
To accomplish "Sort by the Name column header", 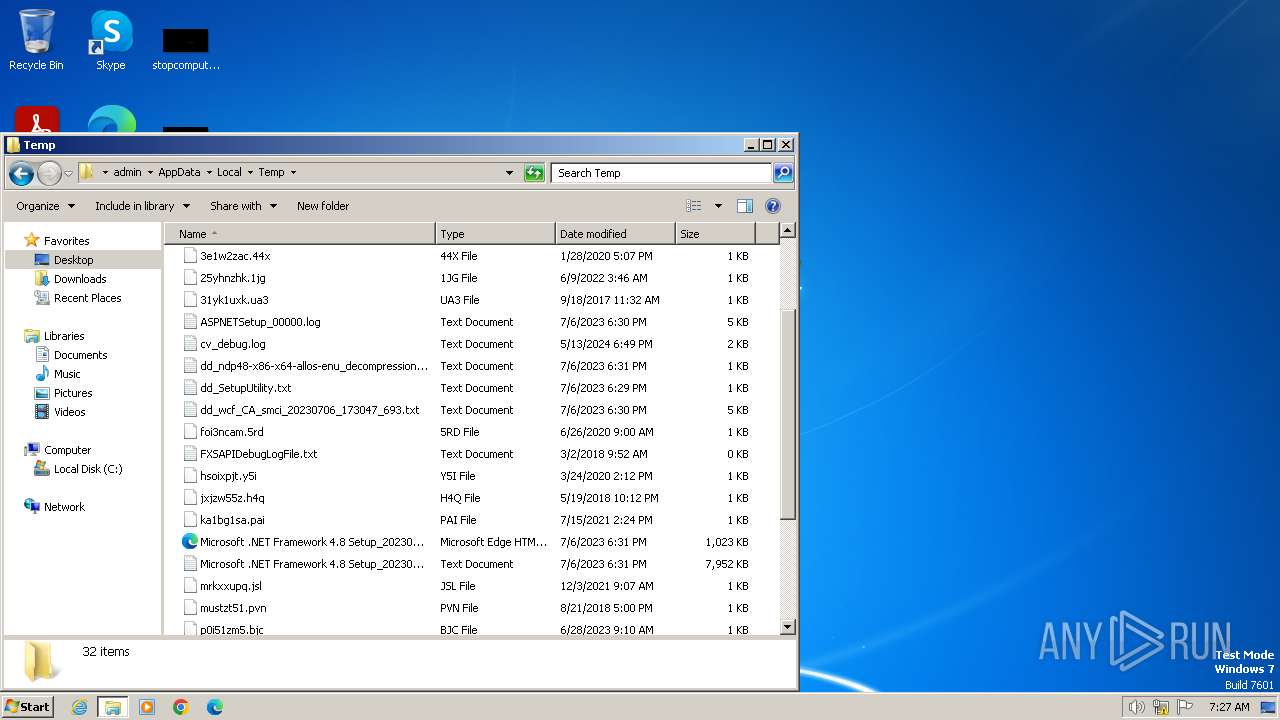I will coord(302,234).
